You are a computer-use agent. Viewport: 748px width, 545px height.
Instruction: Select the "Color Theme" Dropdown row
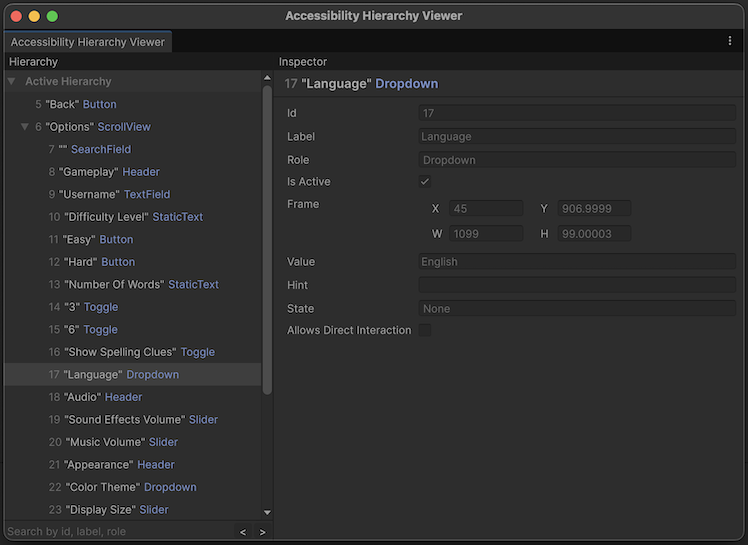(133, 487)
